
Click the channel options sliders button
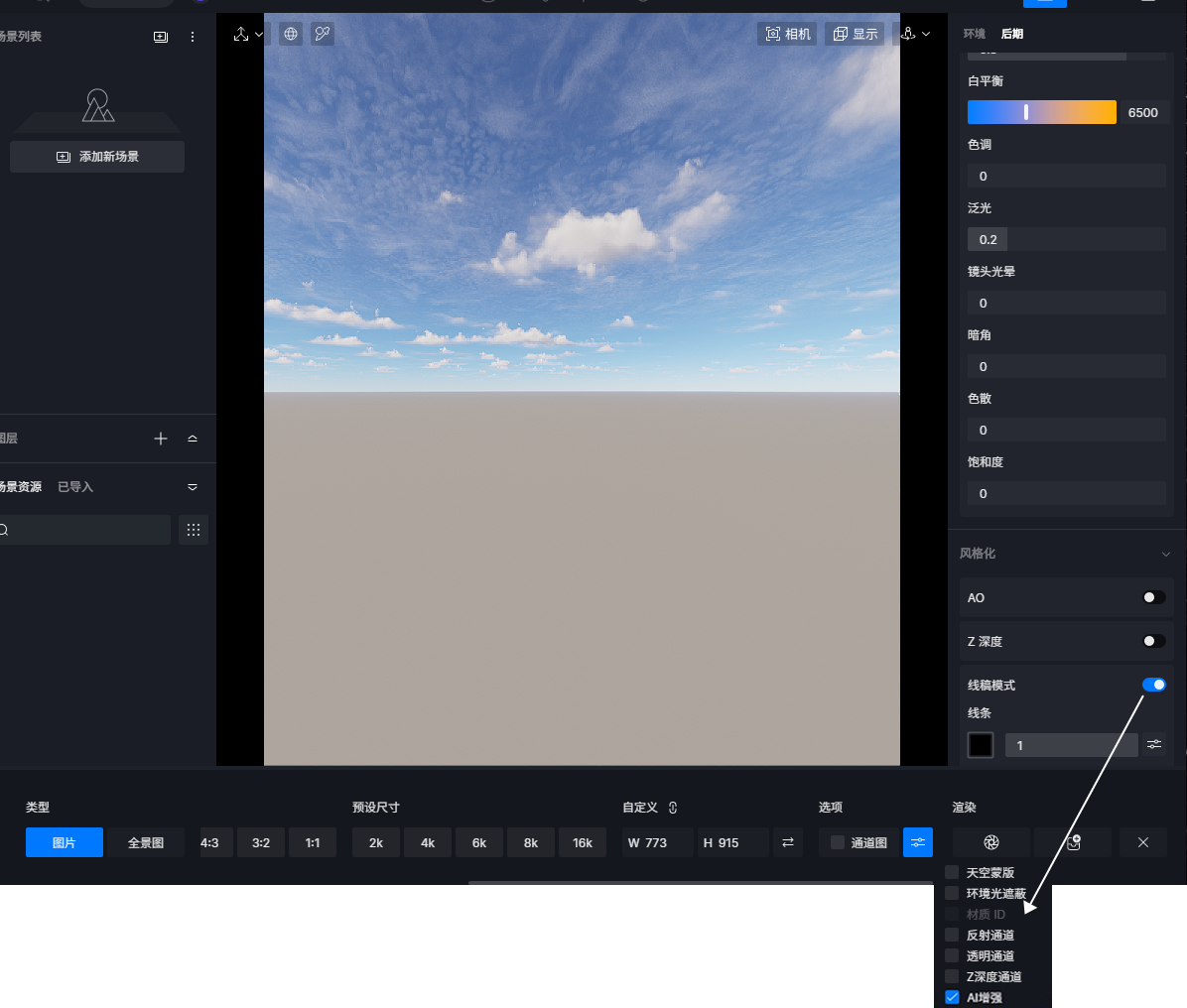pyautogui.click(x=918, y=842)
